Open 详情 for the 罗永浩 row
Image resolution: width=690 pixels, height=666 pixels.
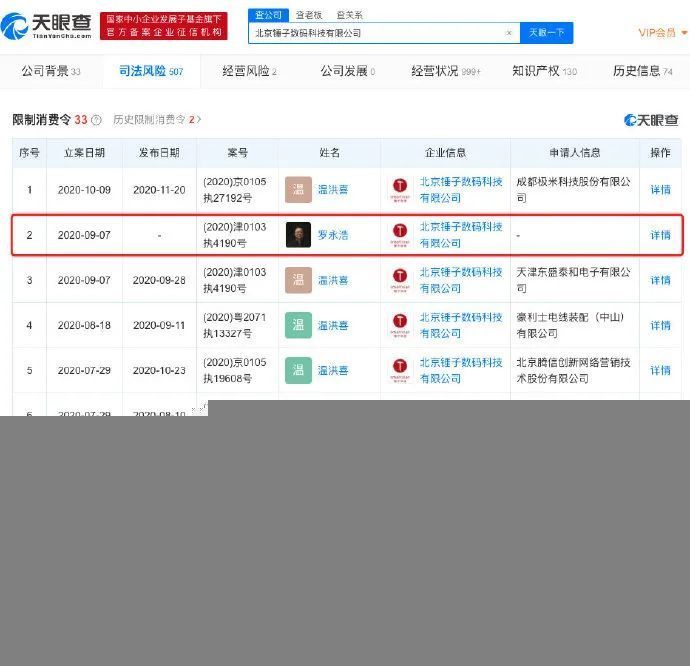660,235
